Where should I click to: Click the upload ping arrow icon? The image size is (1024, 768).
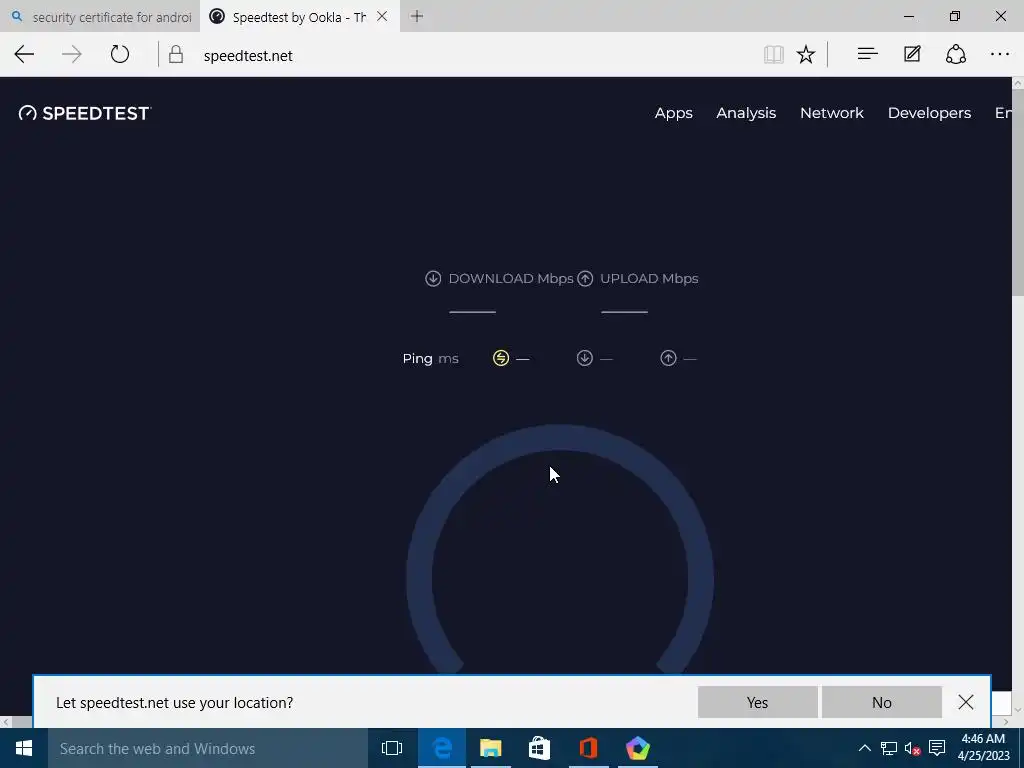tap(668, 358)
